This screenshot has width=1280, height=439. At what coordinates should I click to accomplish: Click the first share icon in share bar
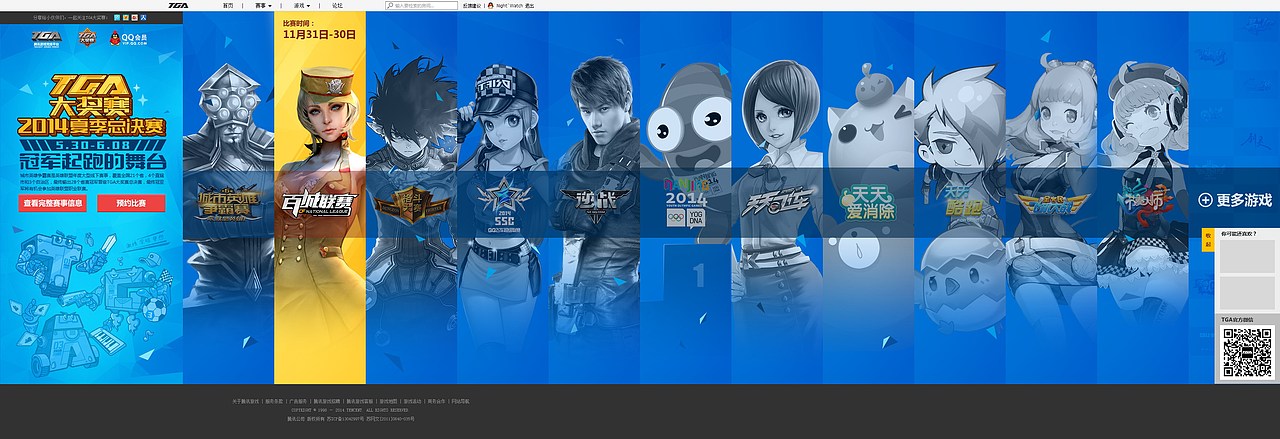tap(117, 17)
